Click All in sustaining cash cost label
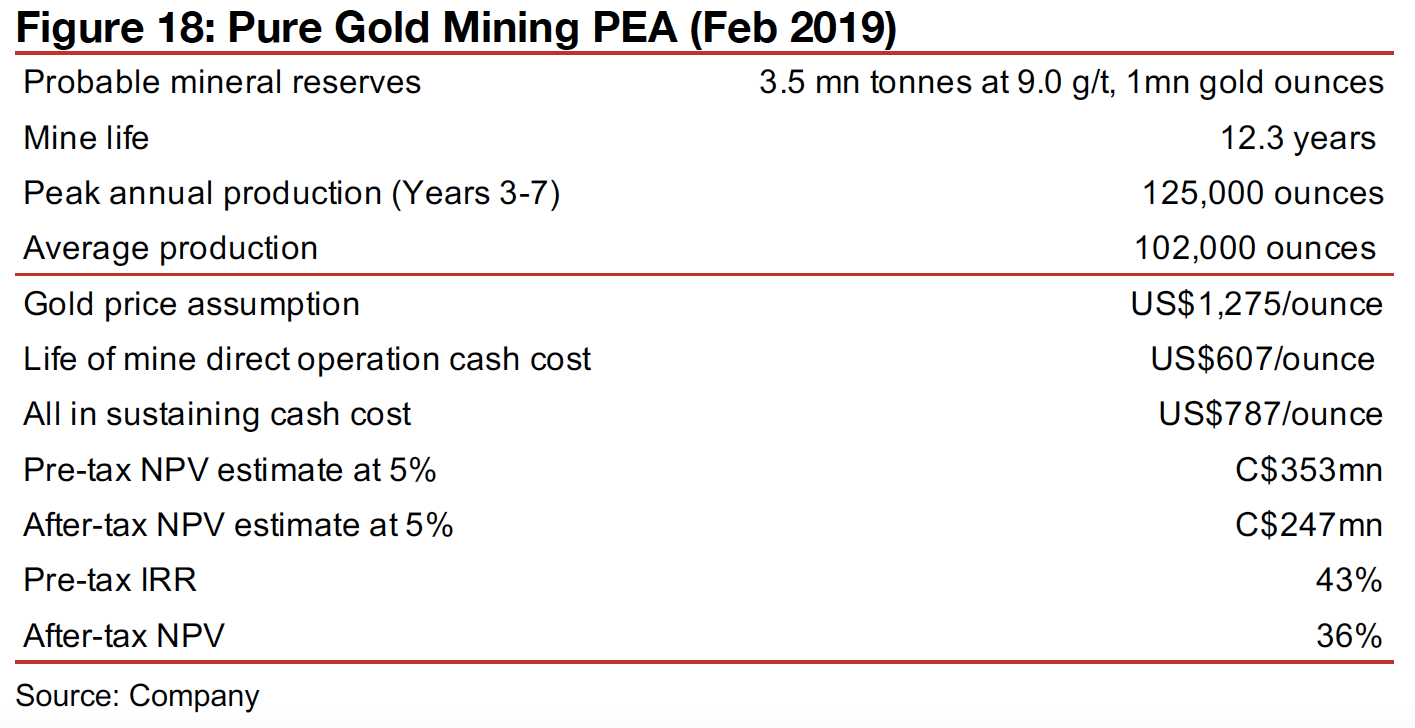The width and height of the screenshot is (1415, 728). (x=217, y=414)
